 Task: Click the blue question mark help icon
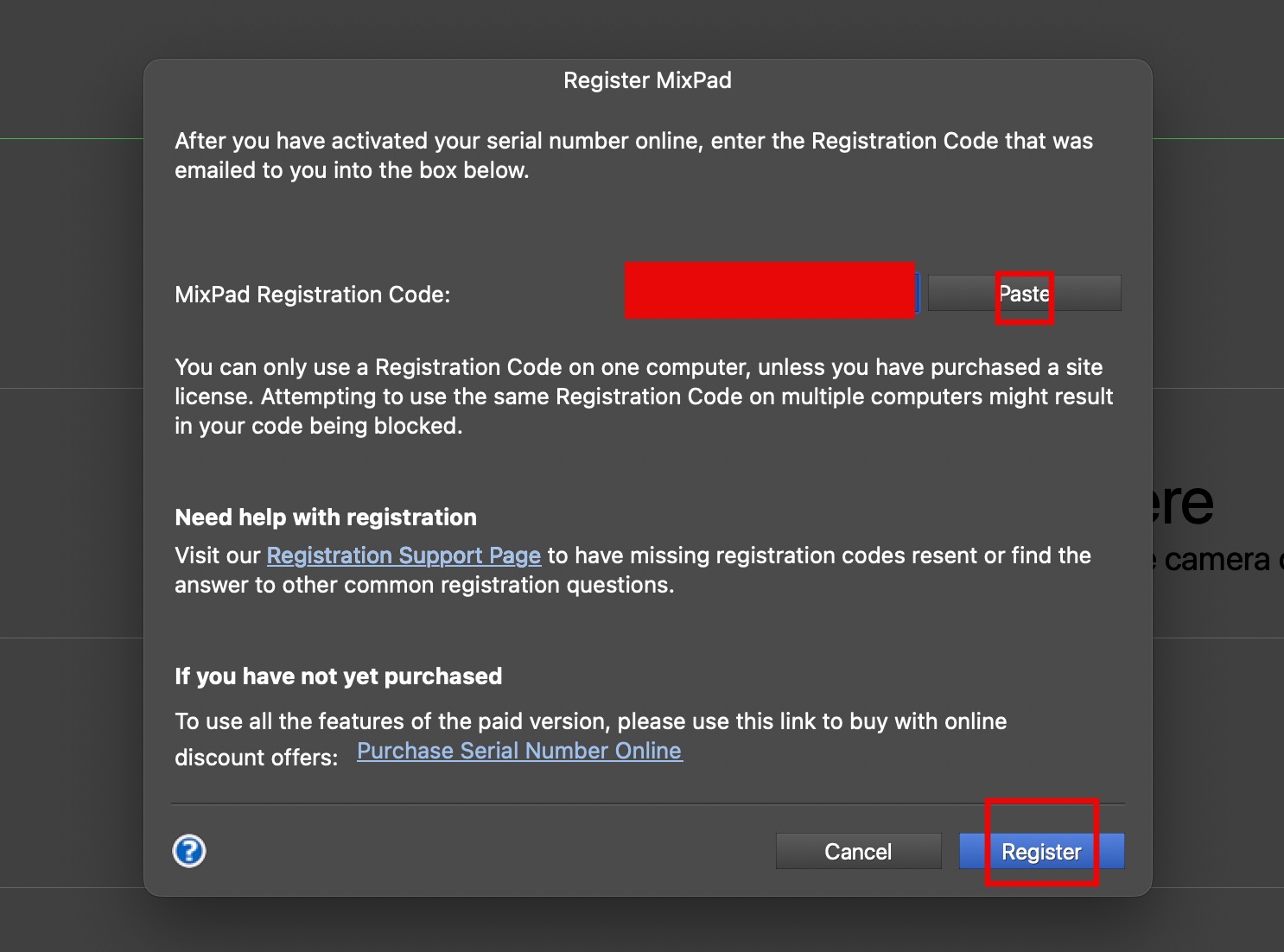click(189, 851)
